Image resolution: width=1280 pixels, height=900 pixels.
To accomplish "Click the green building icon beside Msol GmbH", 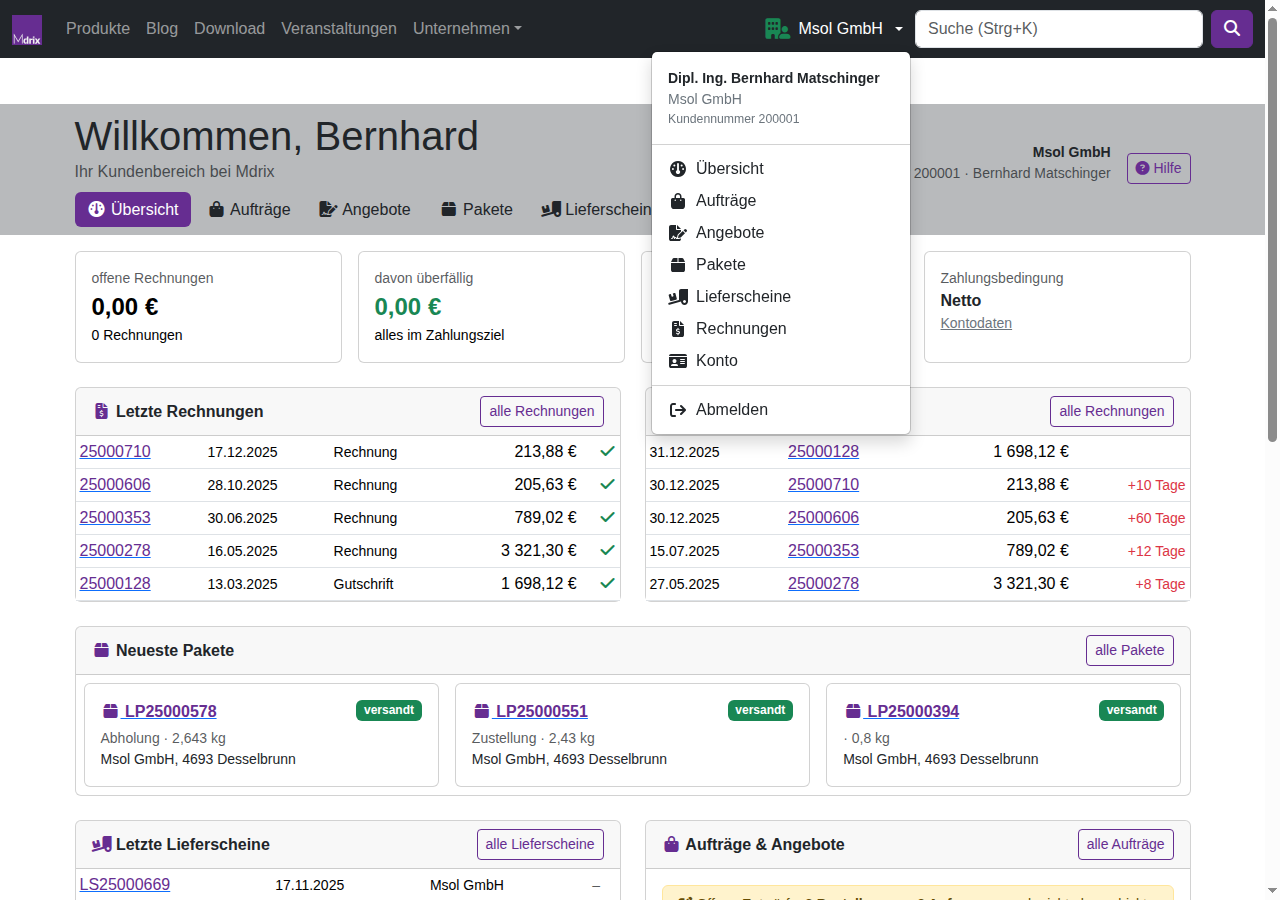I will [x=777, y=29].
